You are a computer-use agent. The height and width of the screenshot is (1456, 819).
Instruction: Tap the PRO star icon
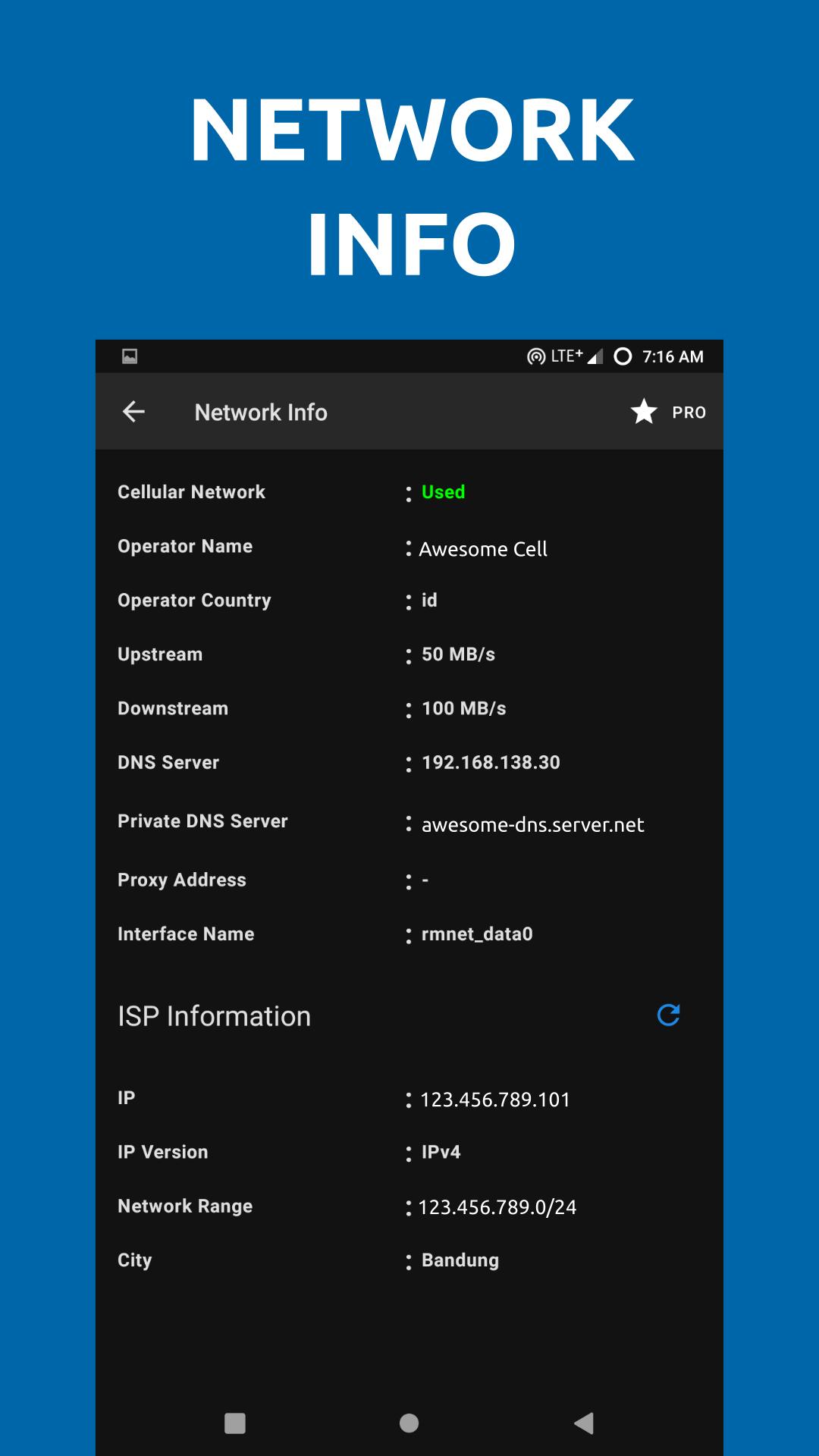pos(644,412)
